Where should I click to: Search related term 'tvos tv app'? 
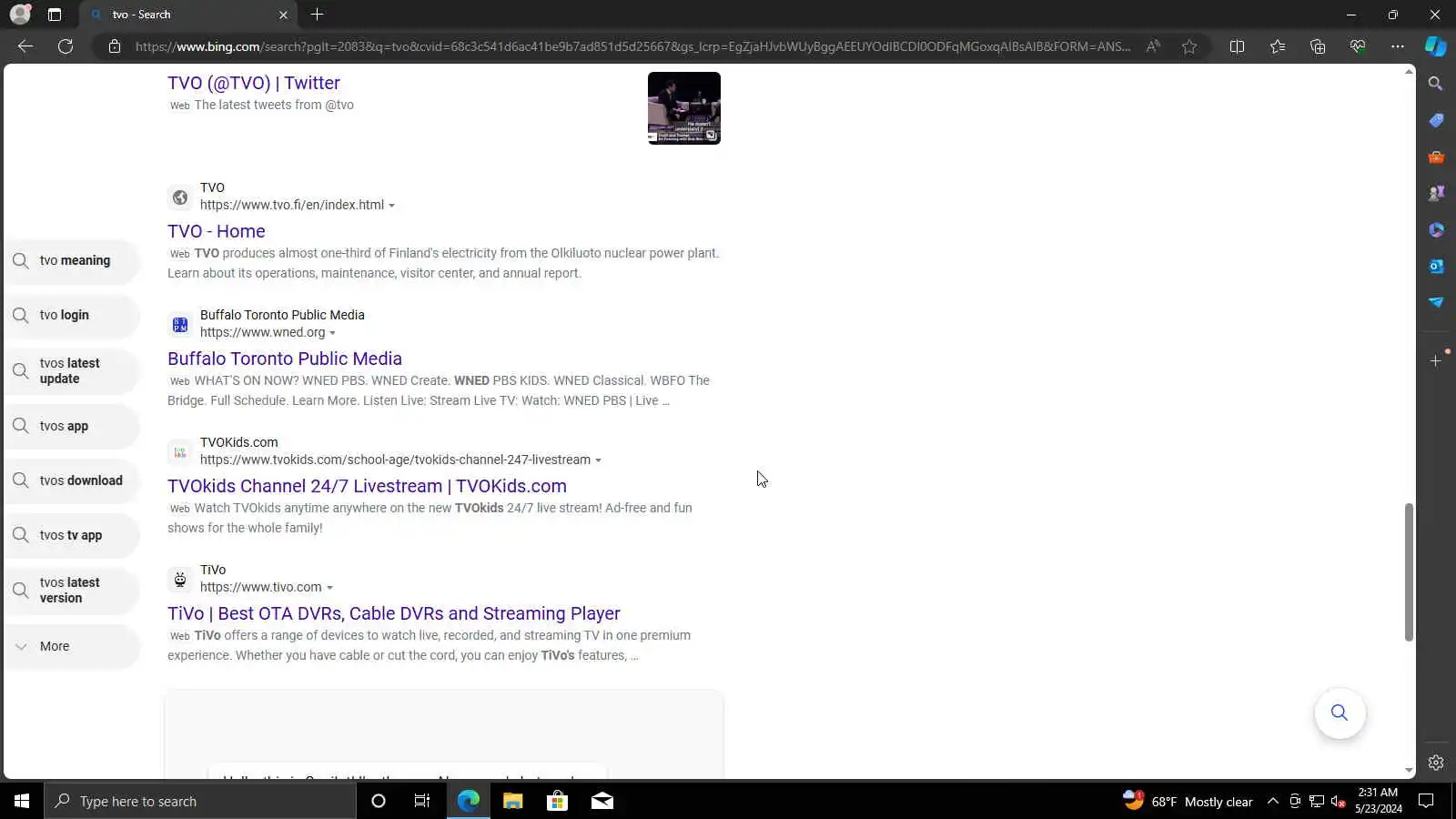(x=72, y=535)
